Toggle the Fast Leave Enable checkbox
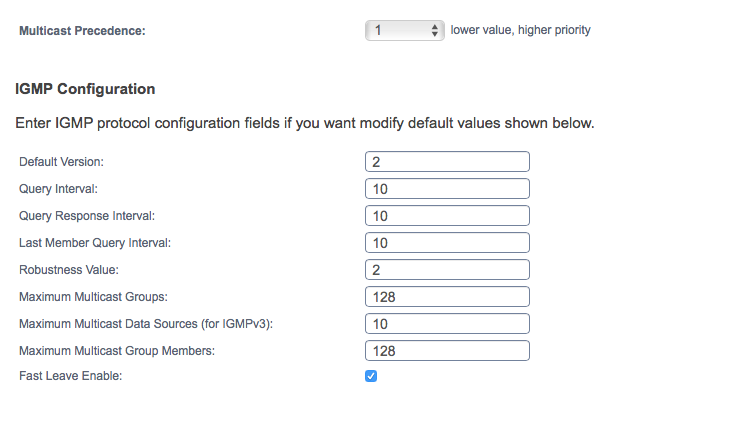 [x=371, y=376]
